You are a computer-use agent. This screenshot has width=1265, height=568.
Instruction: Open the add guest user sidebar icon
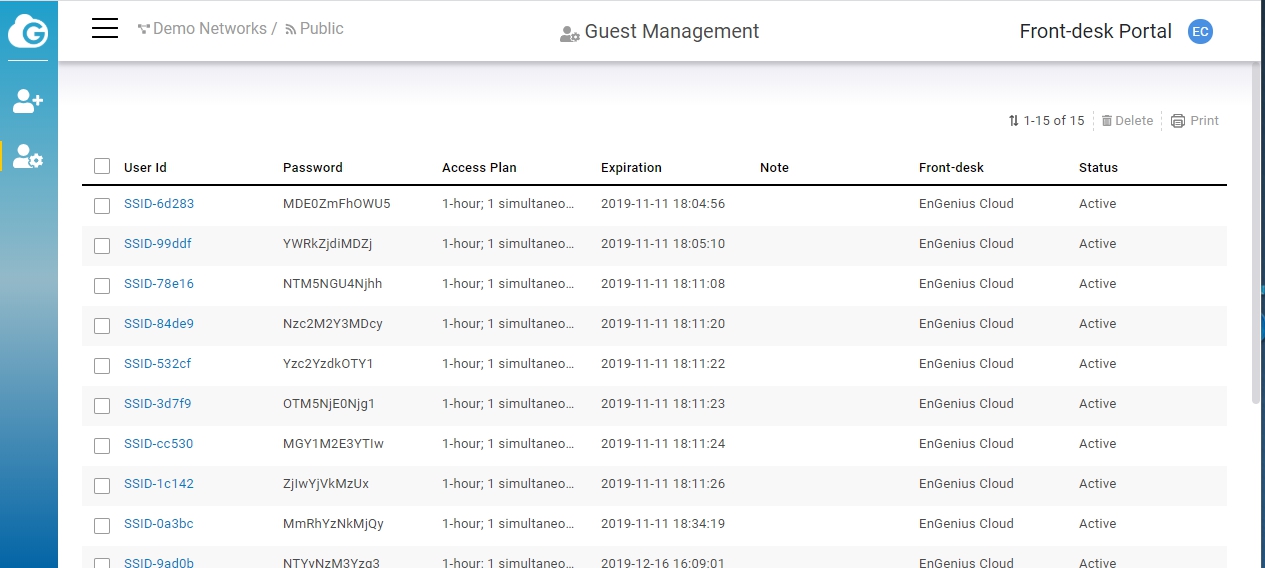pos(28,100)
